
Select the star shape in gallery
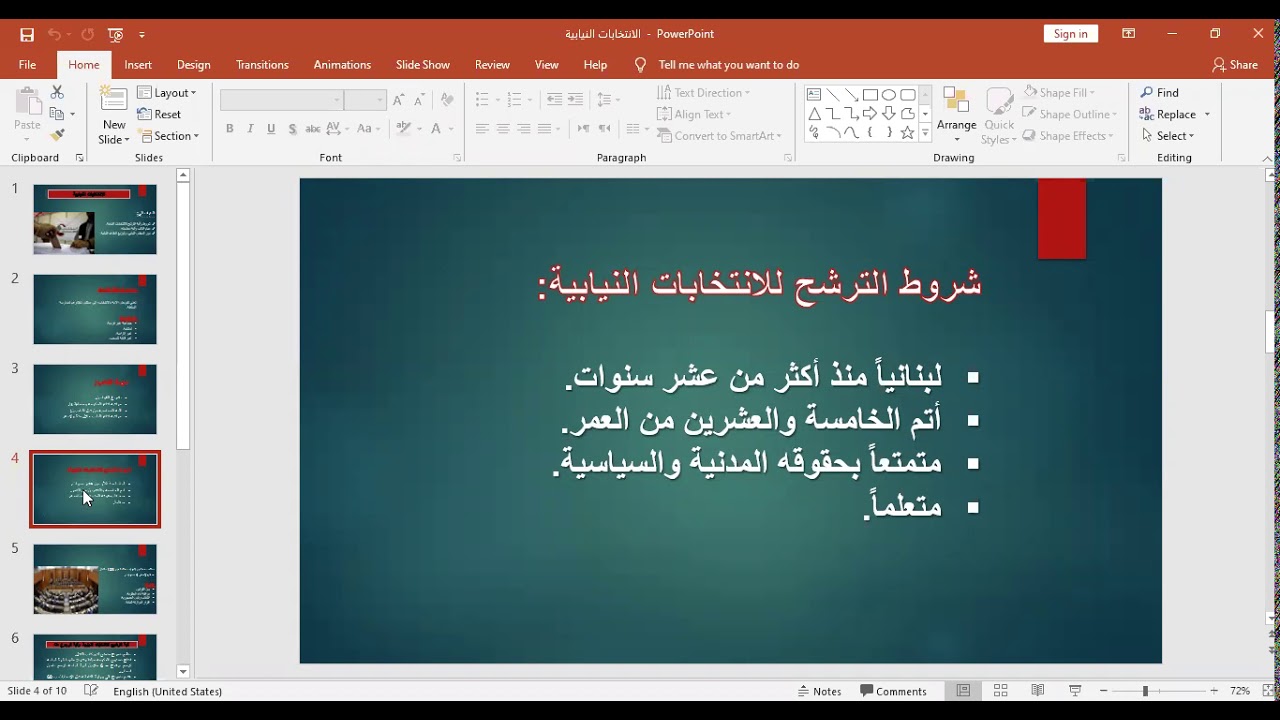[x=907, y=133]
